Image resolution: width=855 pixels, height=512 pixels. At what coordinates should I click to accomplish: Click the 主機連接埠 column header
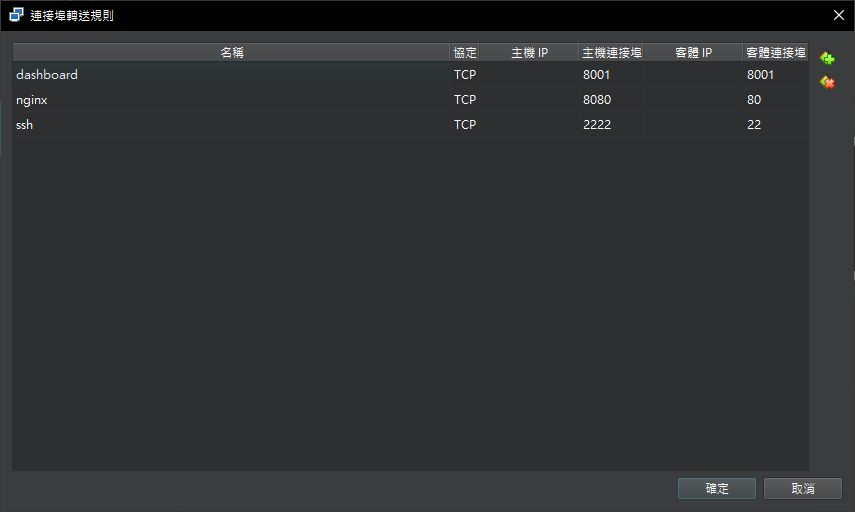click(x=611, y=52)
